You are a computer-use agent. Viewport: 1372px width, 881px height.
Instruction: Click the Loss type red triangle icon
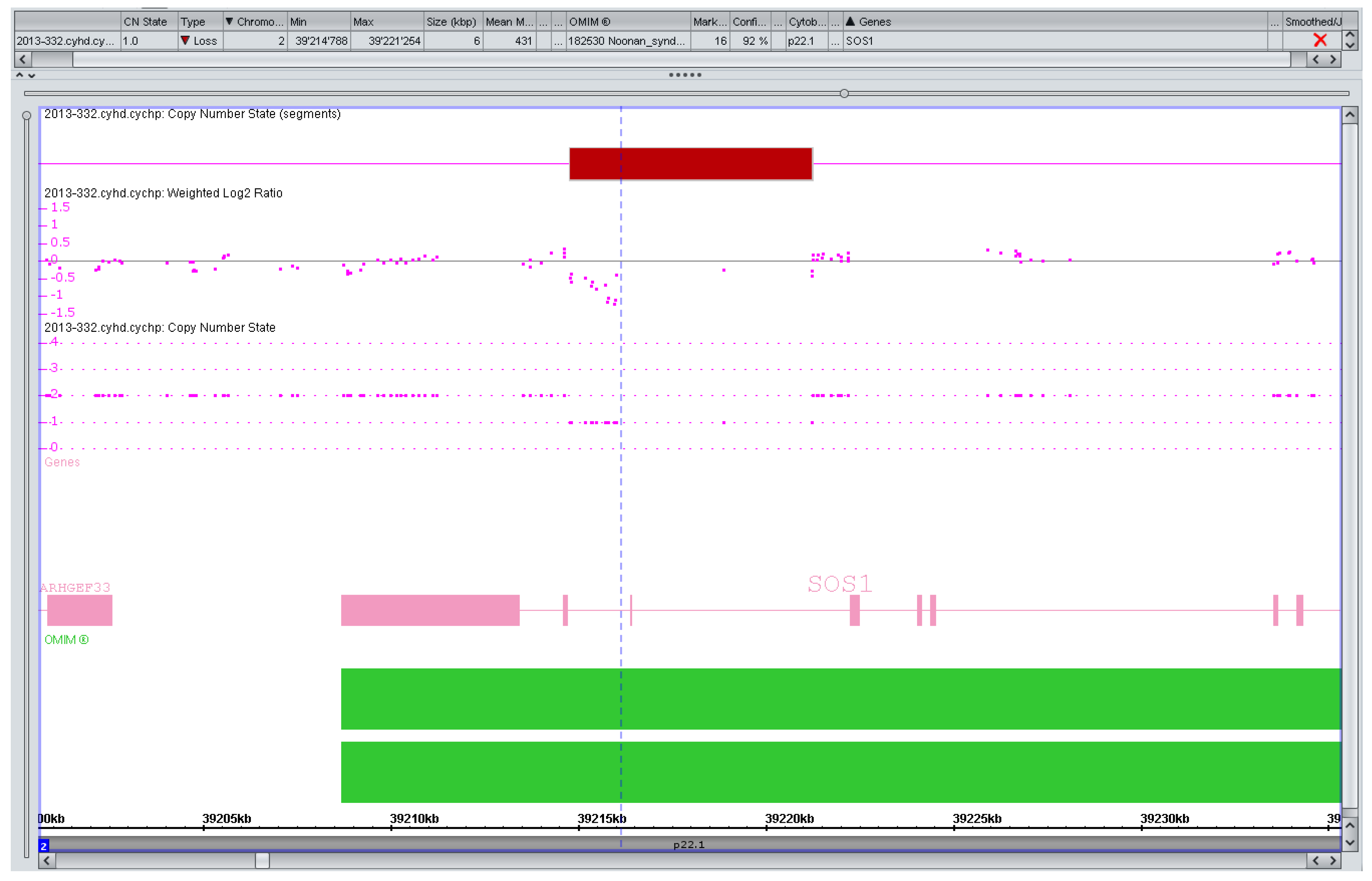[185, 40]
